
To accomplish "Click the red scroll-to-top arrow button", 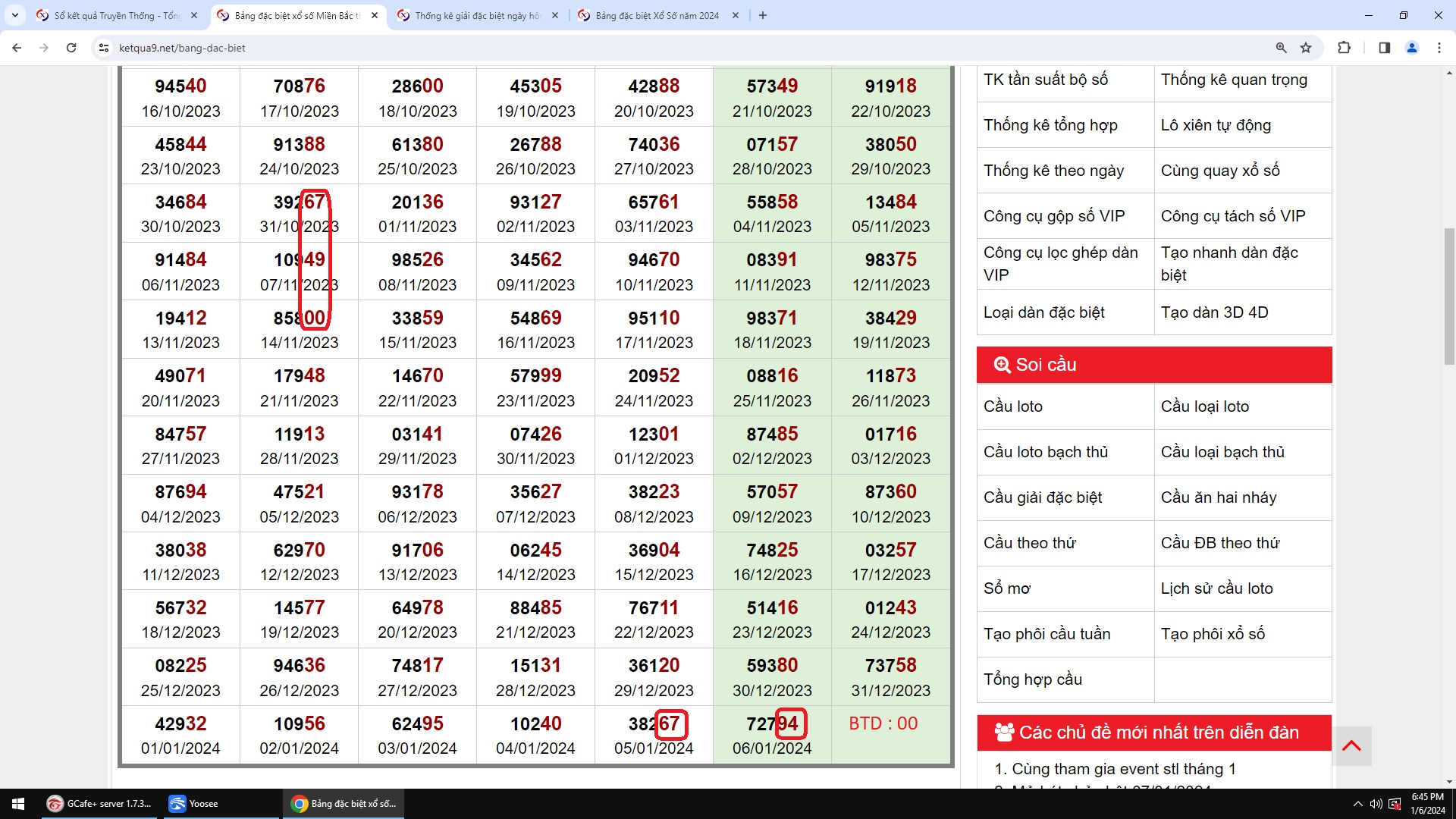I will point(1351,746).
